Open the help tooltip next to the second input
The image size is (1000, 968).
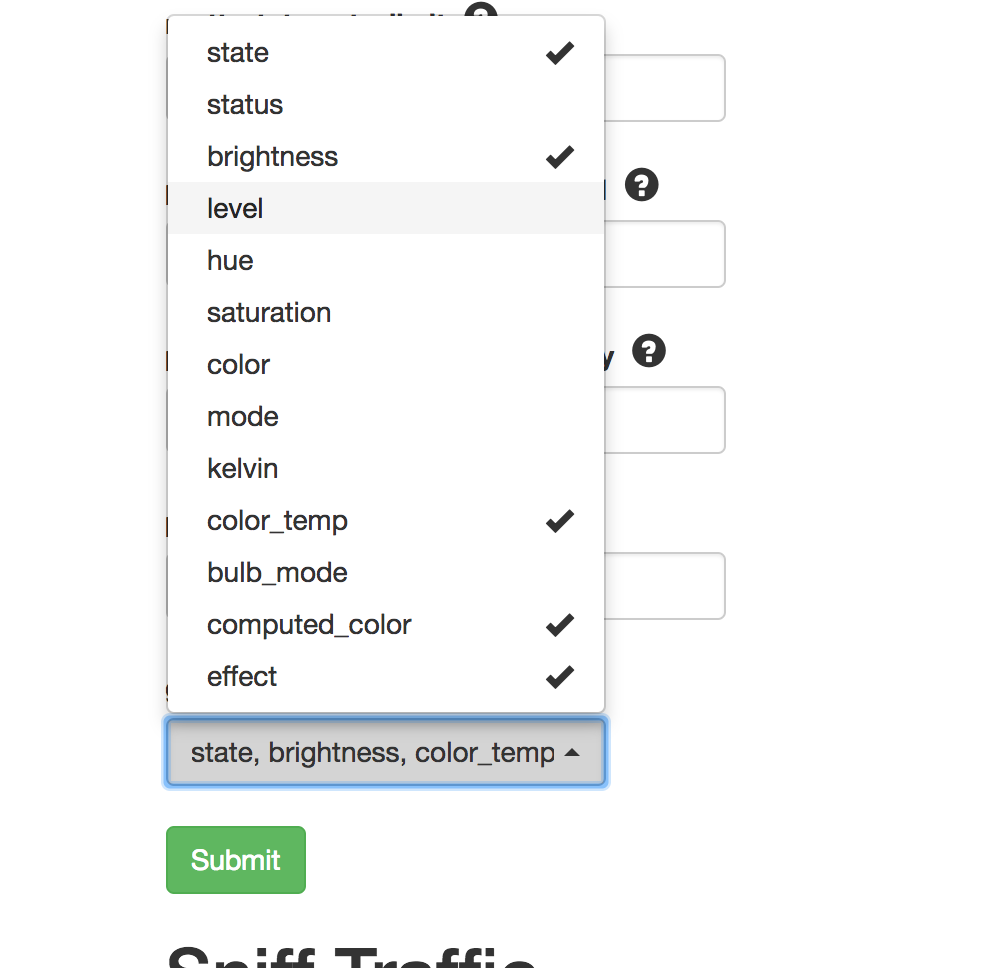641,184
